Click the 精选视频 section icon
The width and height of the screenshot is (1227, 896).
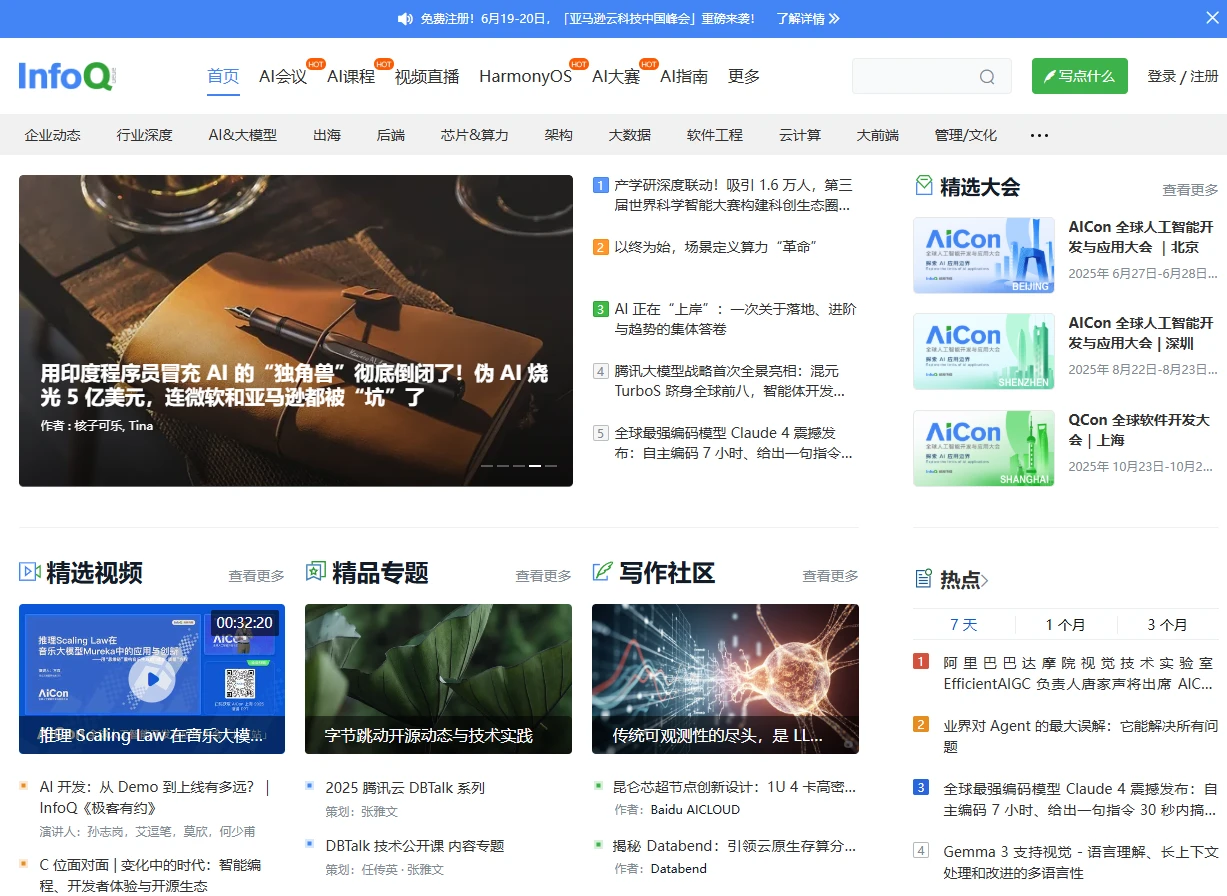coord(29,572)
